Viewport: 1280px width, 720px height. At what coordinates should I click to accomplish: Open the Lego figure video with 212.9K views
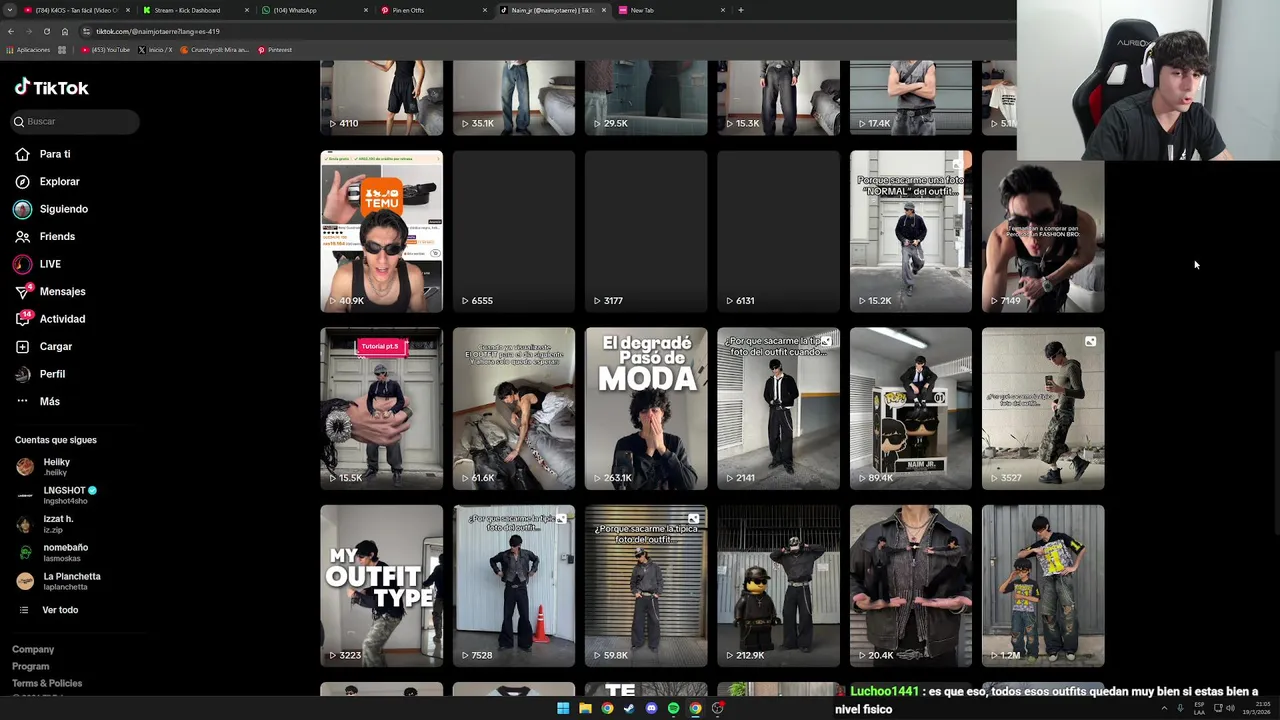pyautogui.click(x=778, y=585)
